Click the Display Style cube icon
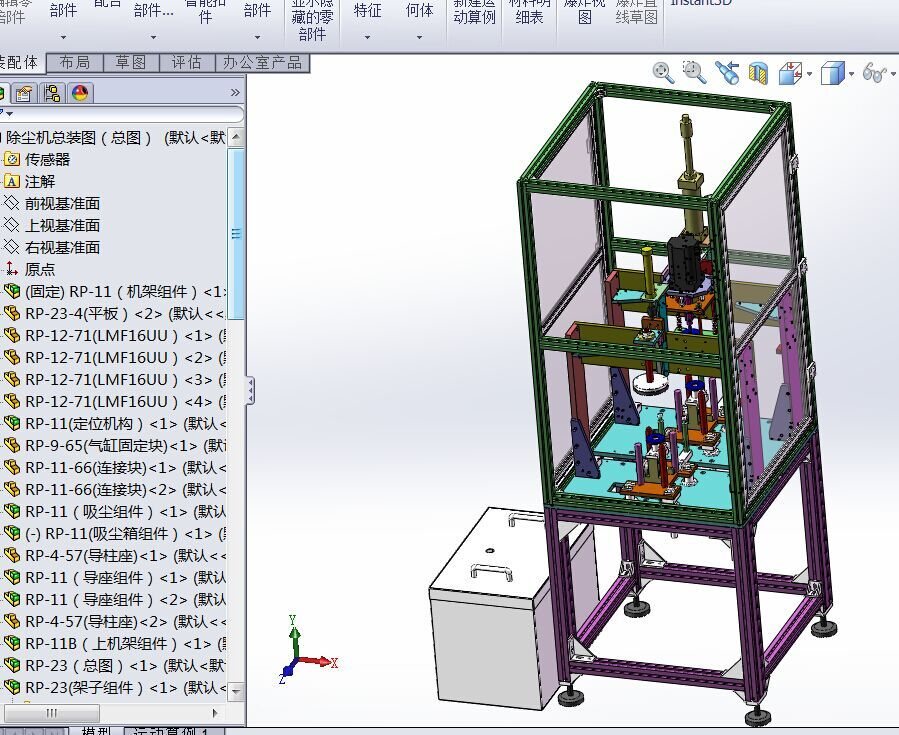 pos(832,73)
